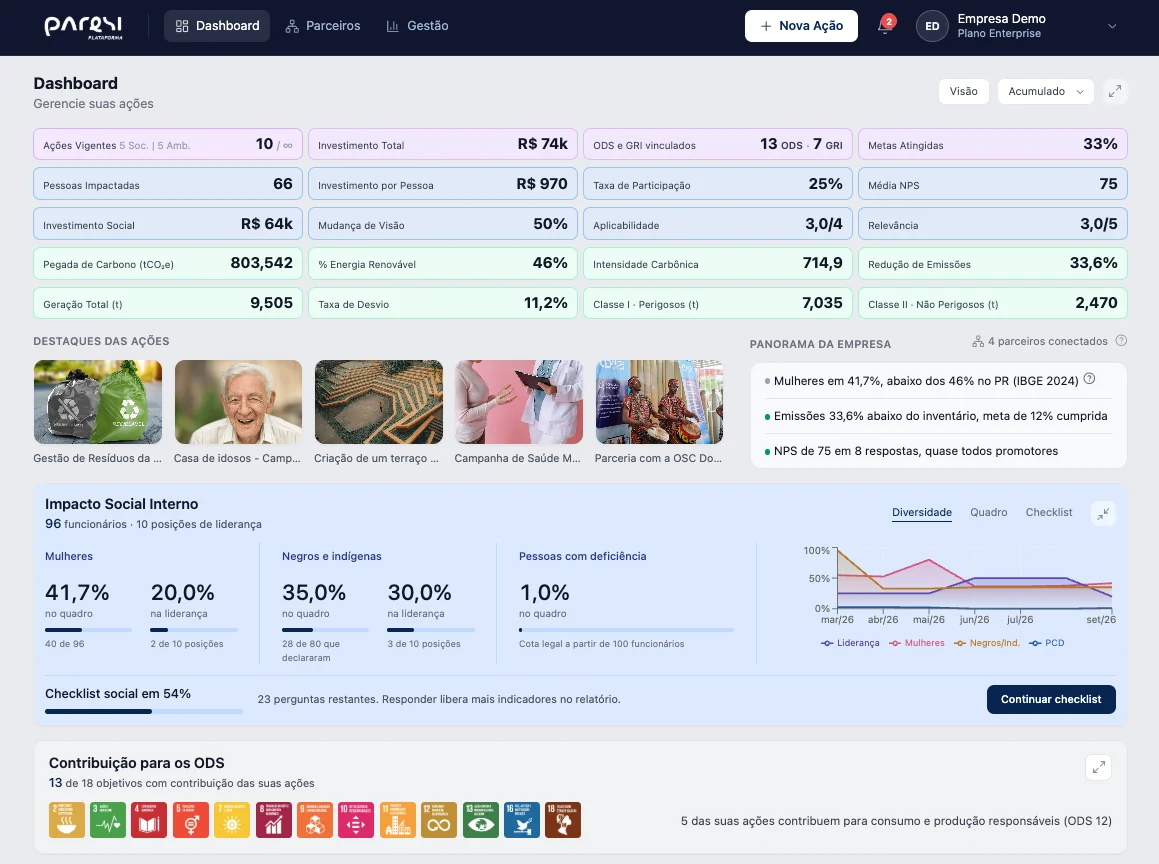This screenshot has height=864, width=1159.
Task: Go to Parceiros in top navigation
Action: pyautogui.click(x=323, y=26)
